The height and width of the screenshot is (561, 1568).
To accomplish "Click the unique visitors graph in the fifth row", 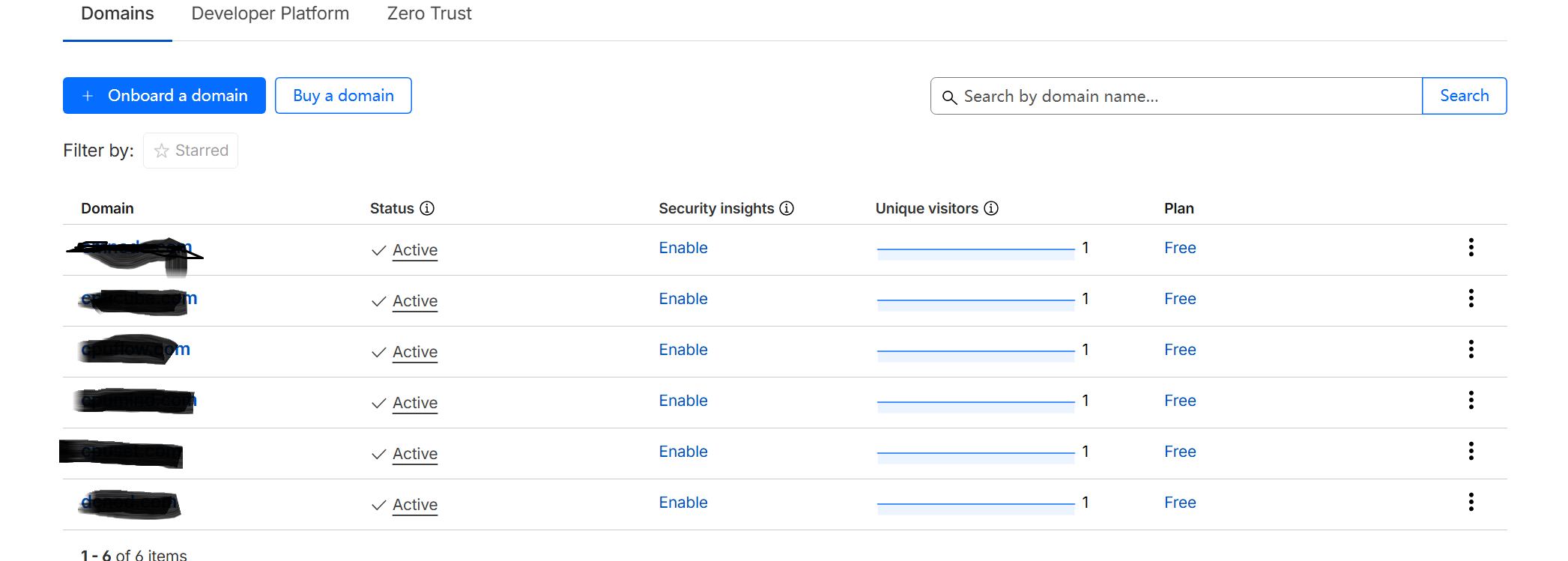I will point(975,454).
